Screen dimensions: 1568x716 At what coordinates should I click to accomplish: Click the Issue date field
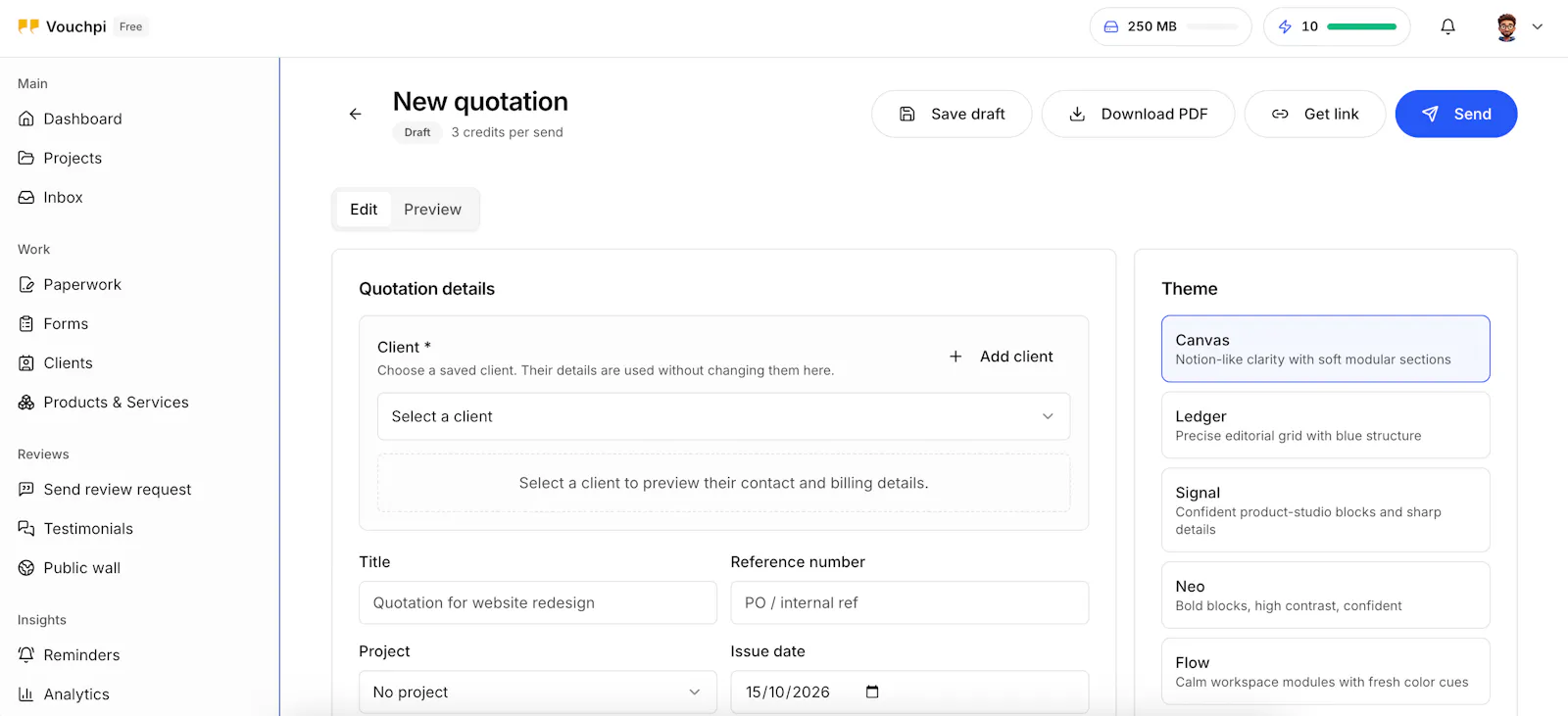(x=909, y=692)
